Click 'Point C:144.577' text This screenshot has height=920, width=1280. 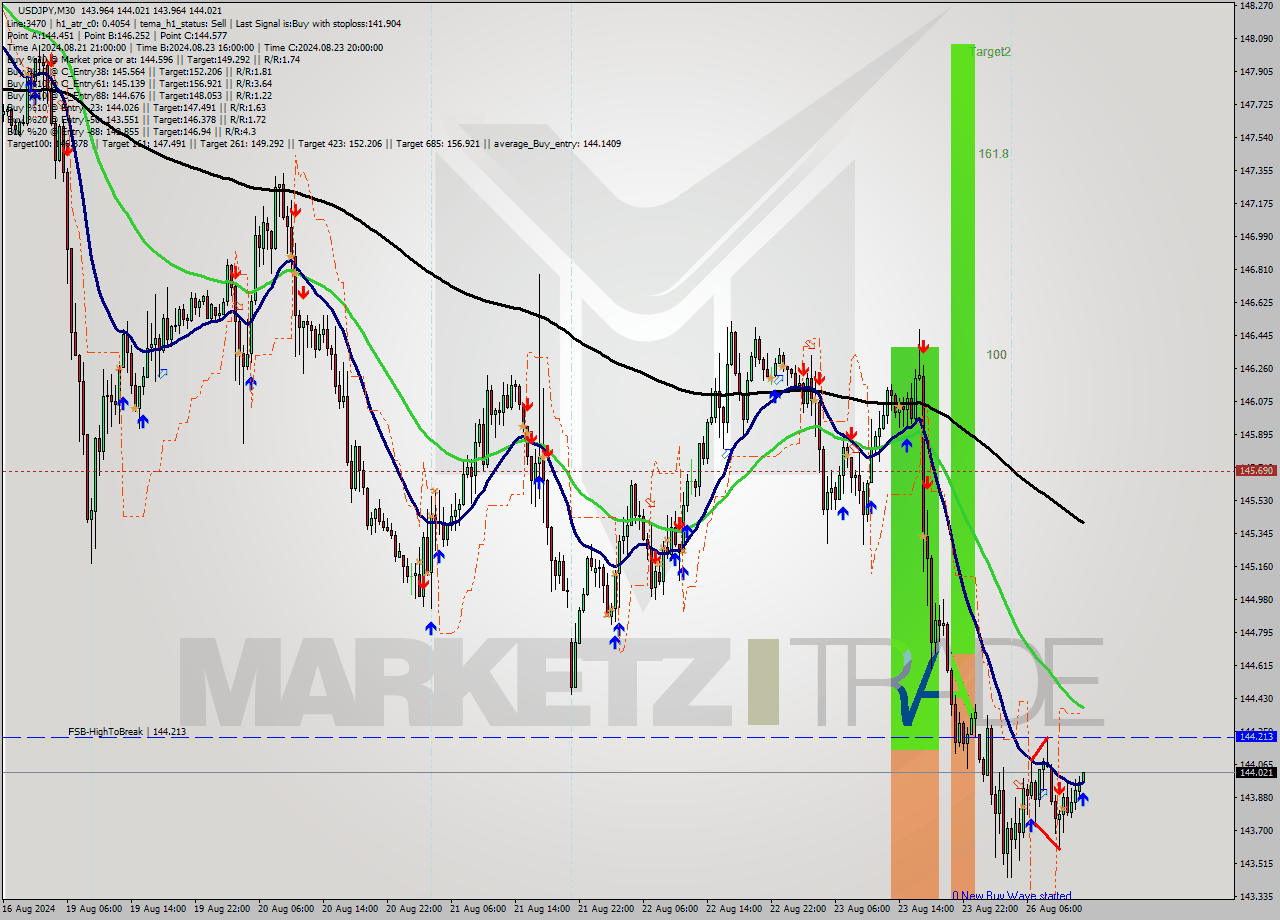coord(194,35)
